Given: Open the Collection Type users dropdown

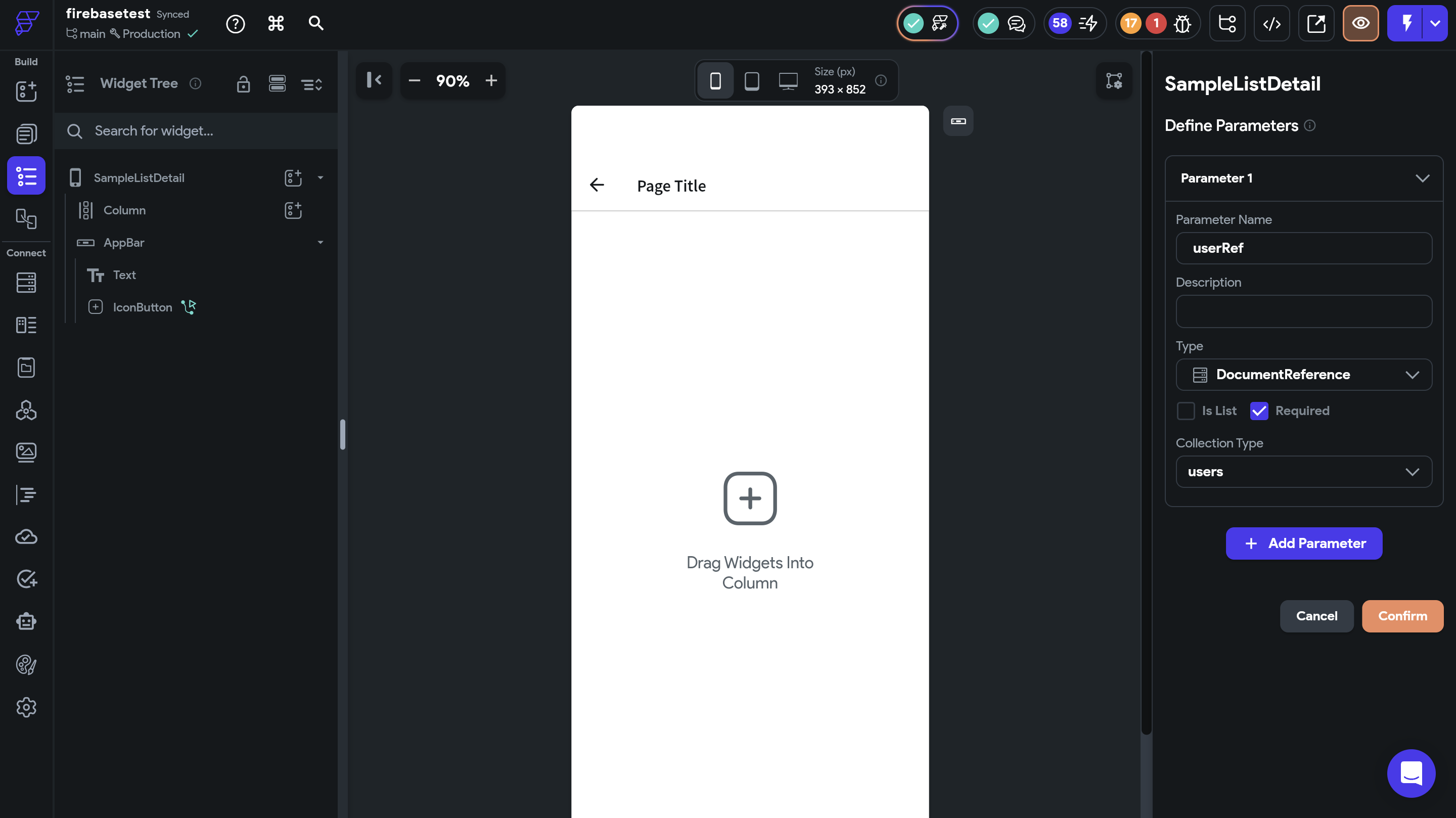Looking at the screenshot, I should [1303, 472].
